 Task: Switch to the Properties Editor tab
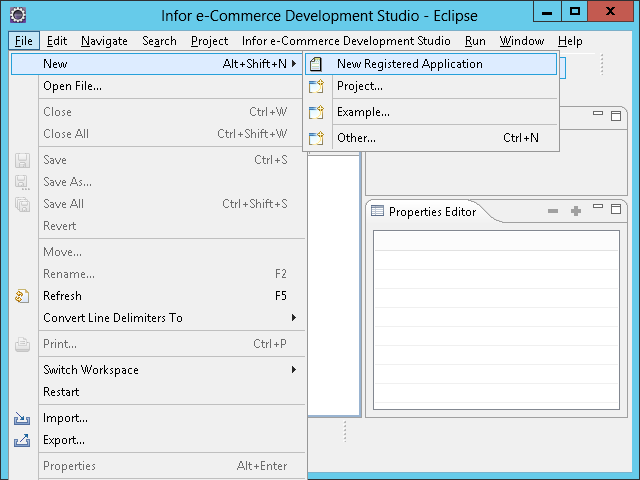coord(431,211)
